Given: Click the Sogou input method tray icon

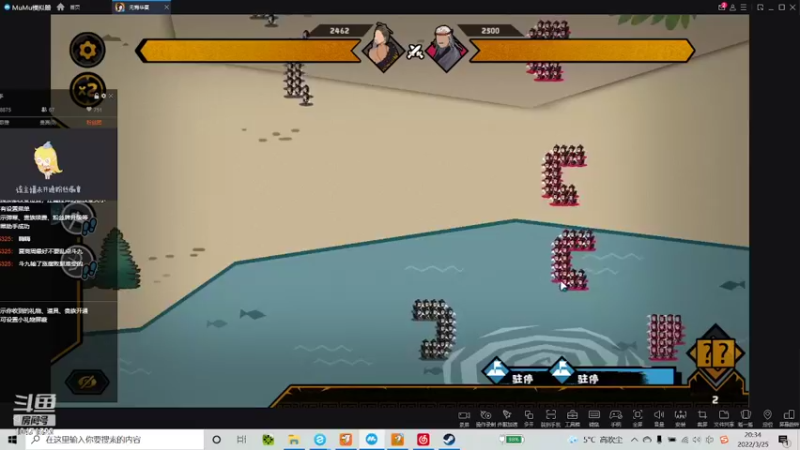Looking at the screenshot, I should pyautogui.click(x=724, y=439).
